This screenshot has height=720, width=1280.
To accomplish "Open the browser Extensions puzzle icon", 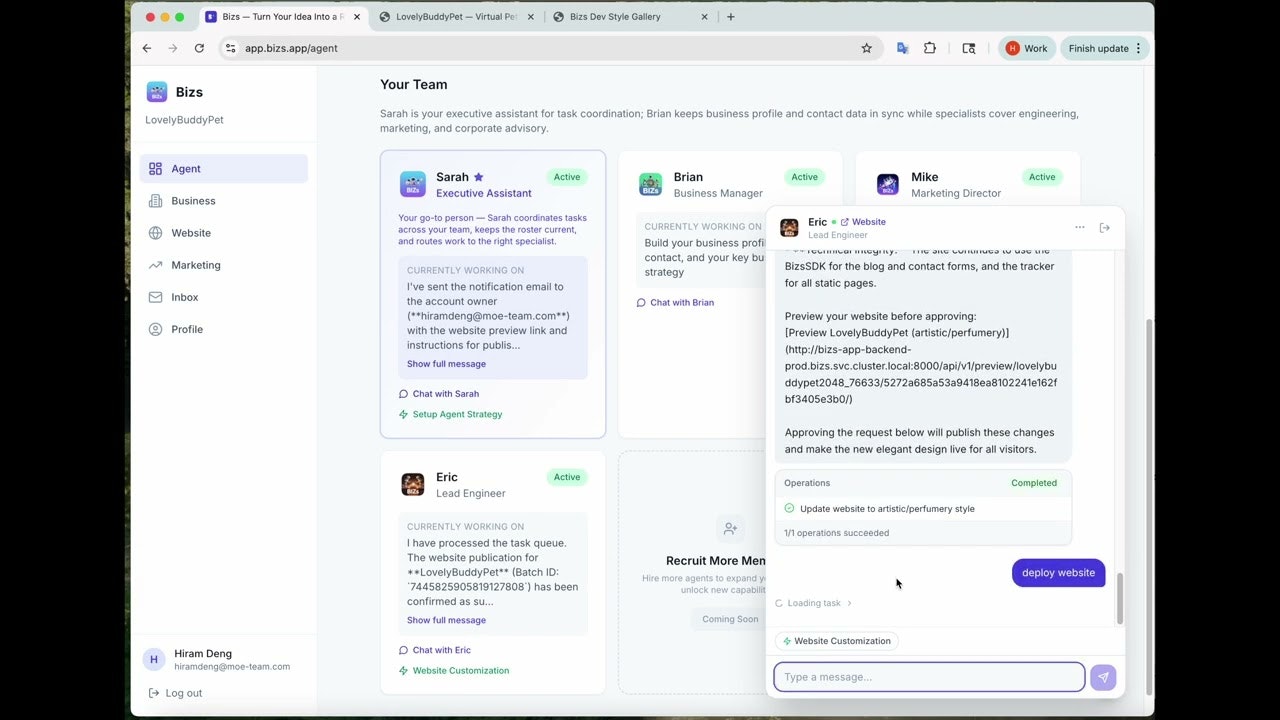I will click(930, 48).
